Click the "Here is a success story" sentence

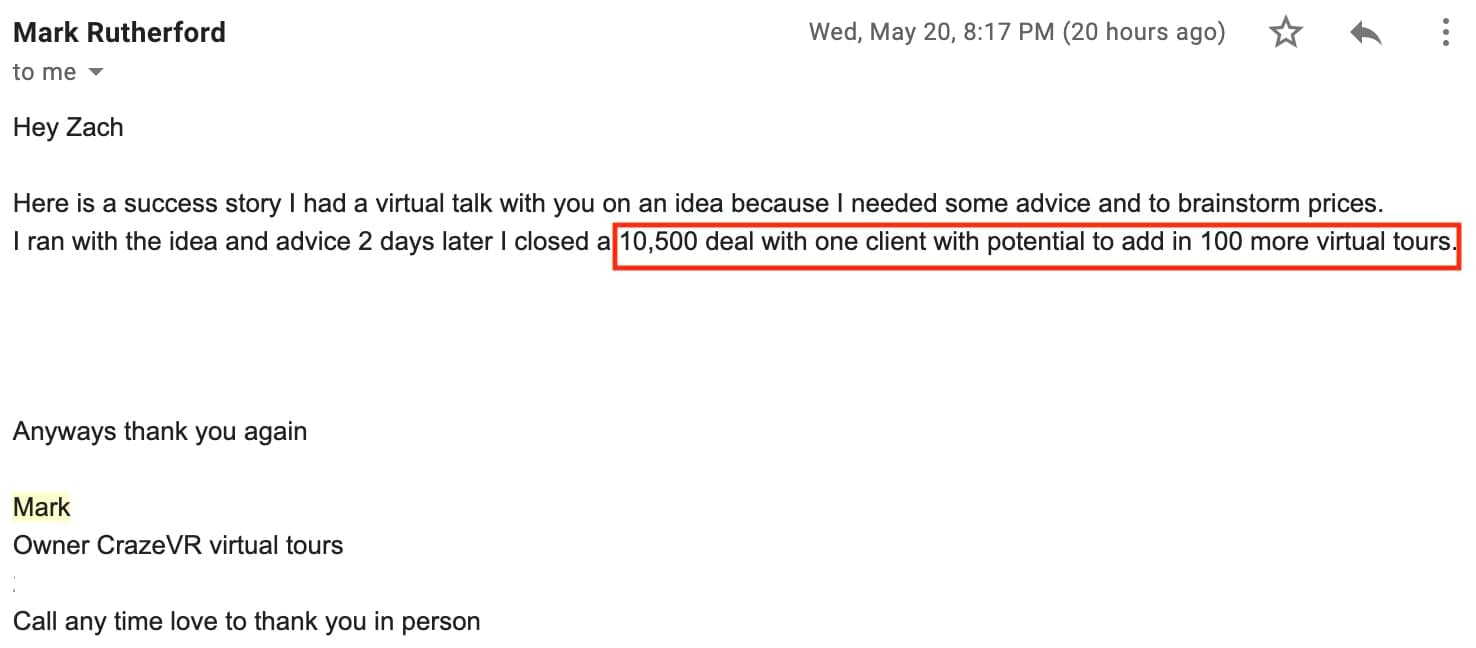point(697,204)
